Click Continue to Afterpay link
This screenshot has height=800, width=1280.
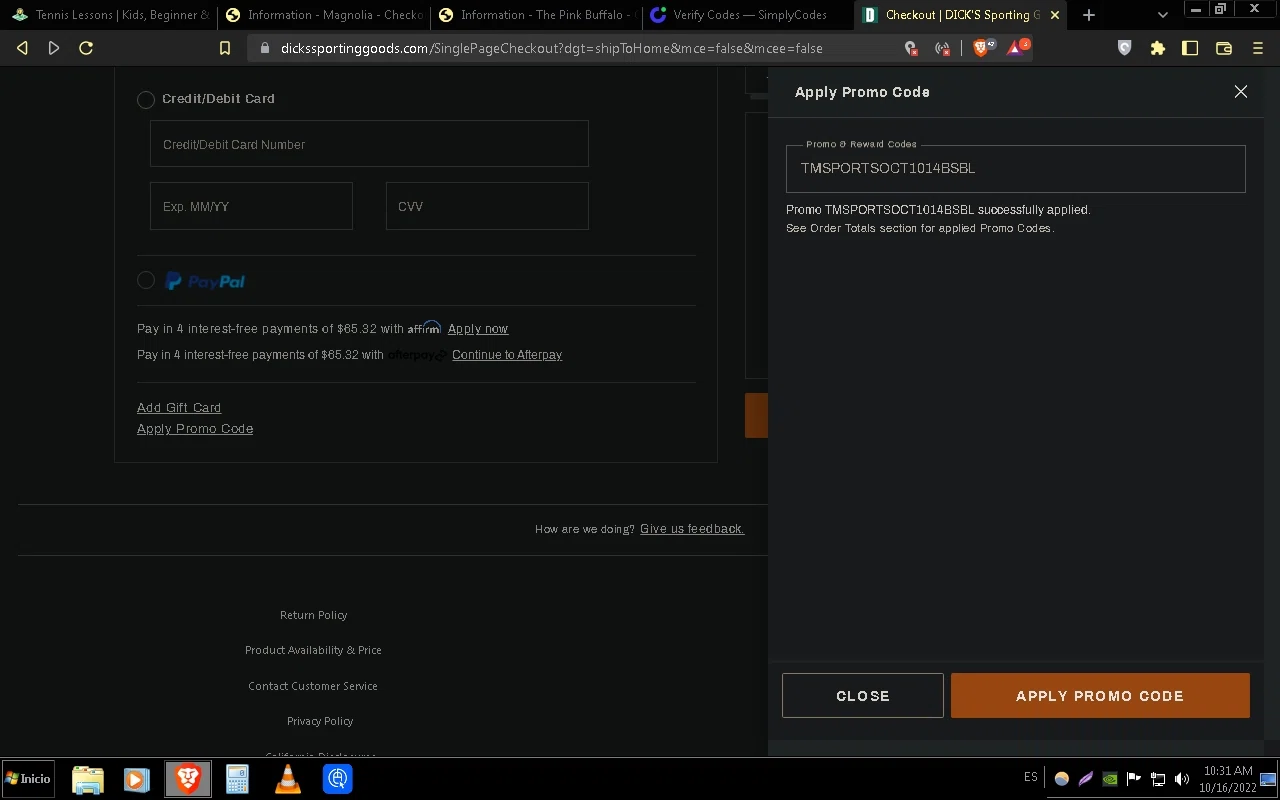507,355
